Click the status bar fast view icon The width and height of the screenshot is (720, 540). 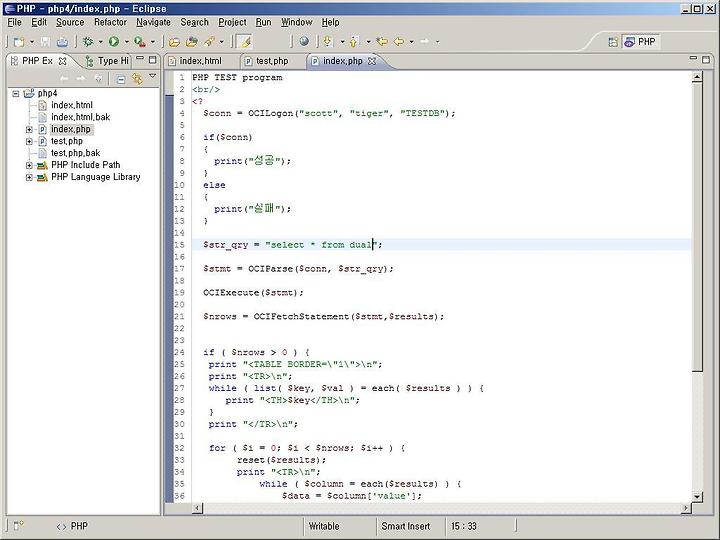(18, 525)
